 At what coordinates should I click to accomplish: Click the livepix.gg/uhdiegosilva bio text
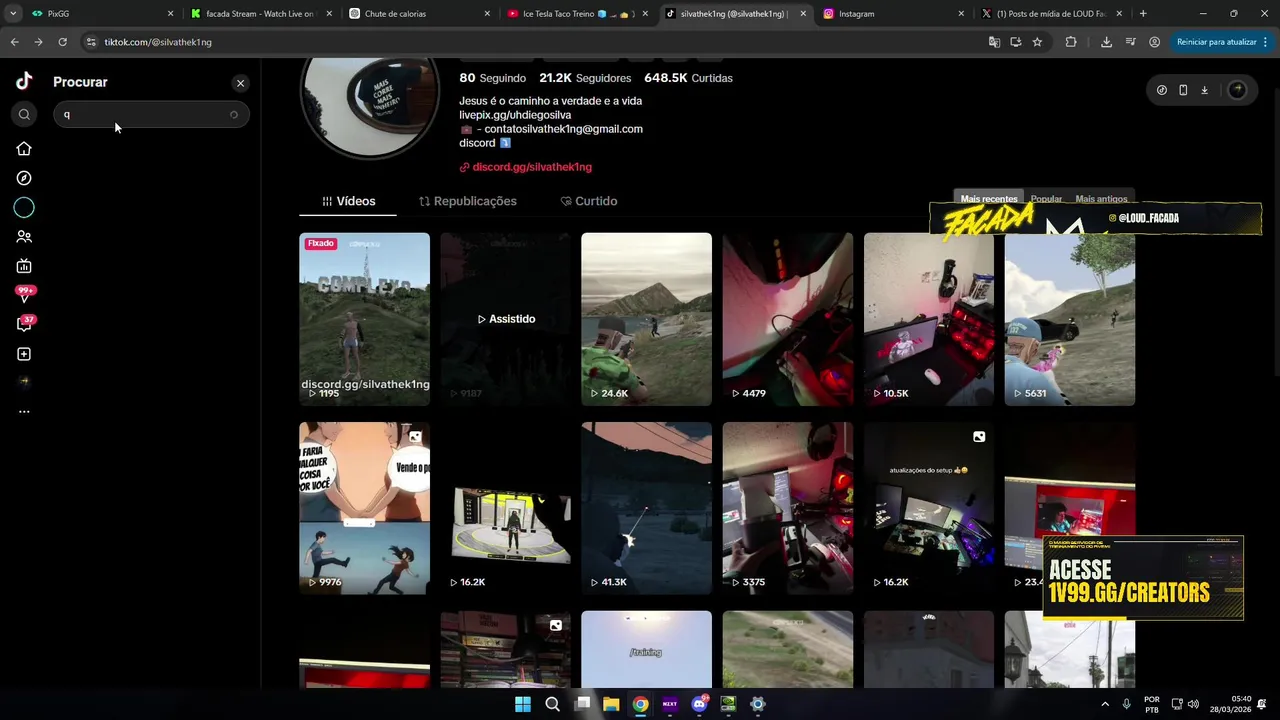(x=515, y=115)
